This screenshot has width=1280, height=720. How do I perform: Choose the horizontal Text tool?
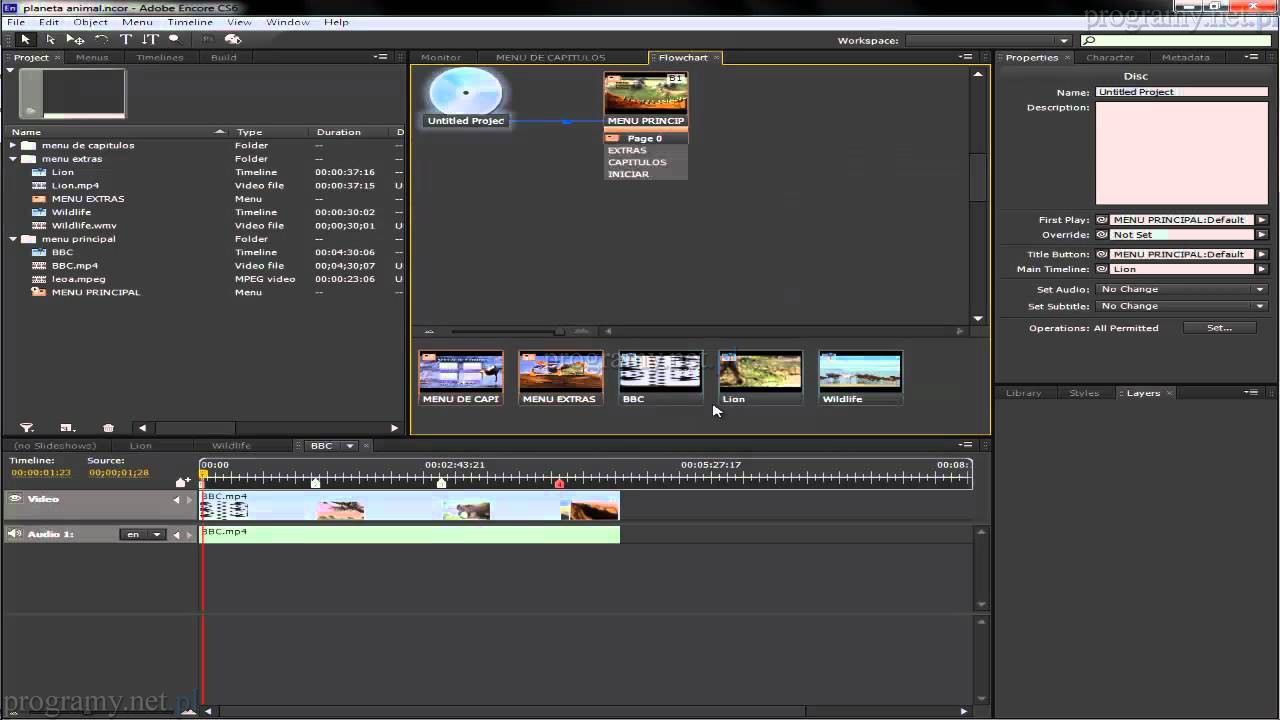point(126,40)
